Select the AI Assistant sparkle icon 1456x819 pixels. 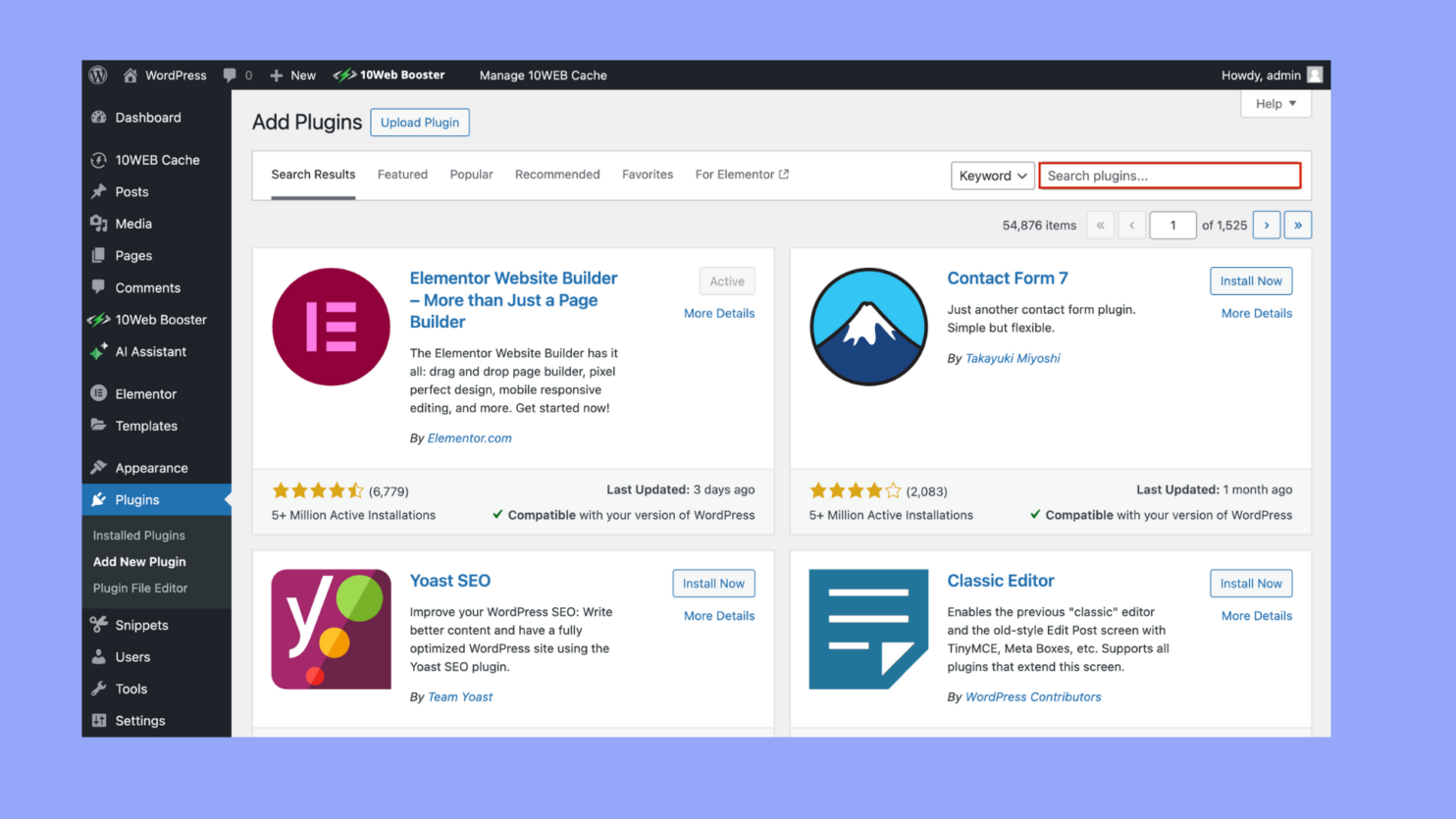tap(99, 351)
